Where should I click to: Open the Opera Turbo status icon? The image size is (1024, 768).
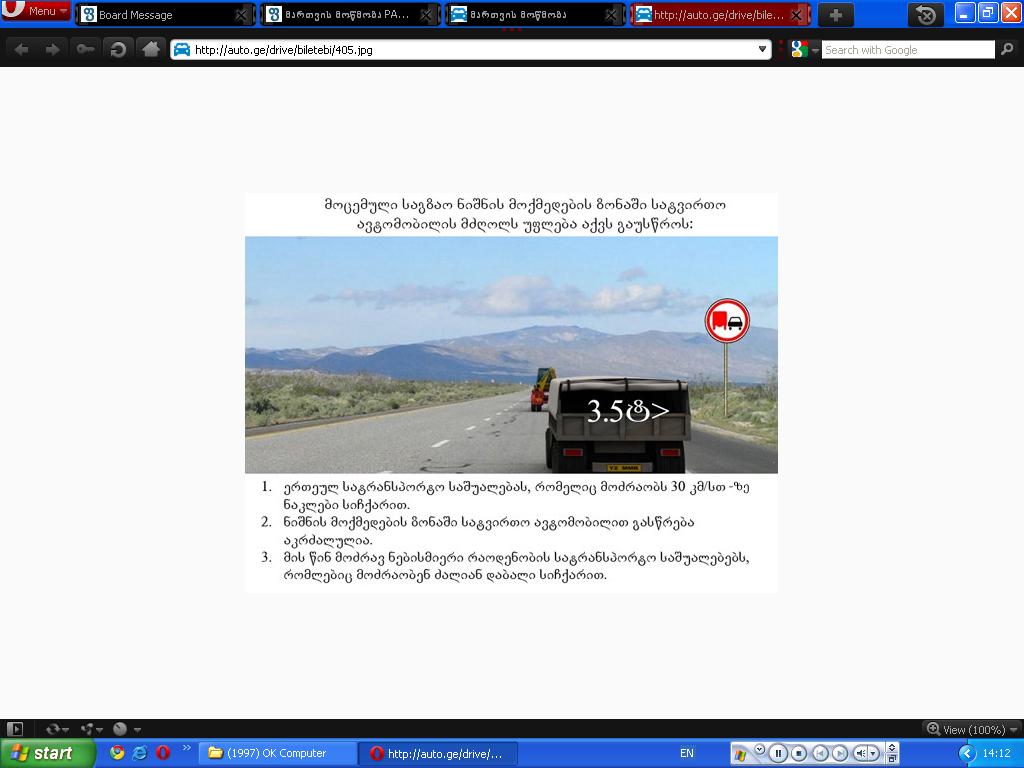[x=125, y=729]
